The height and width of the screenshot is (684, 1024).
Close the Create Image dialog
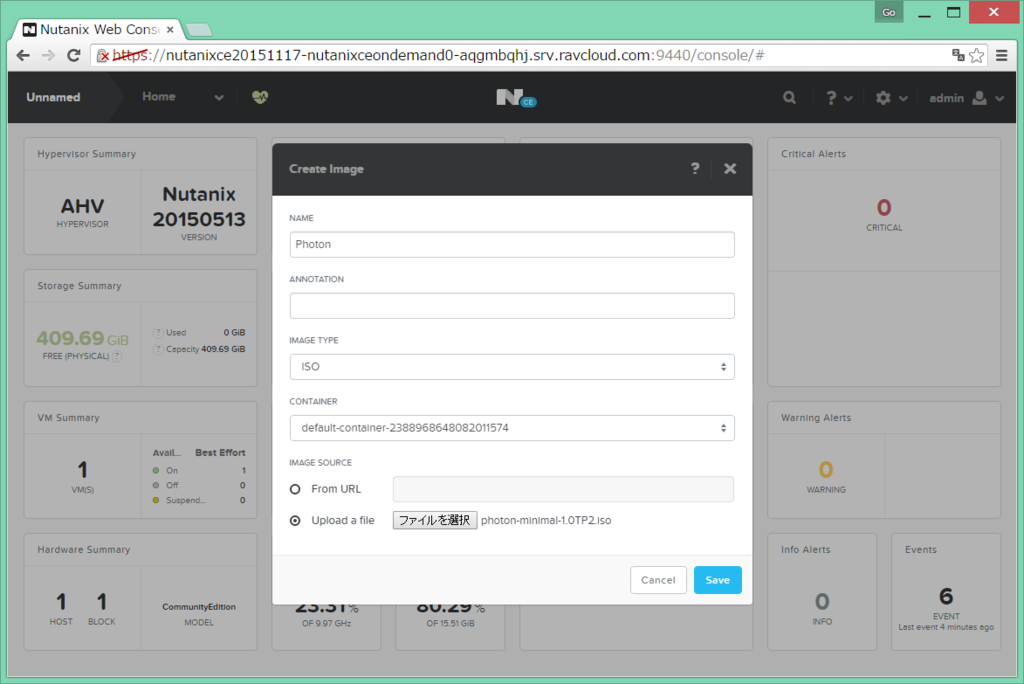[730, 169]
